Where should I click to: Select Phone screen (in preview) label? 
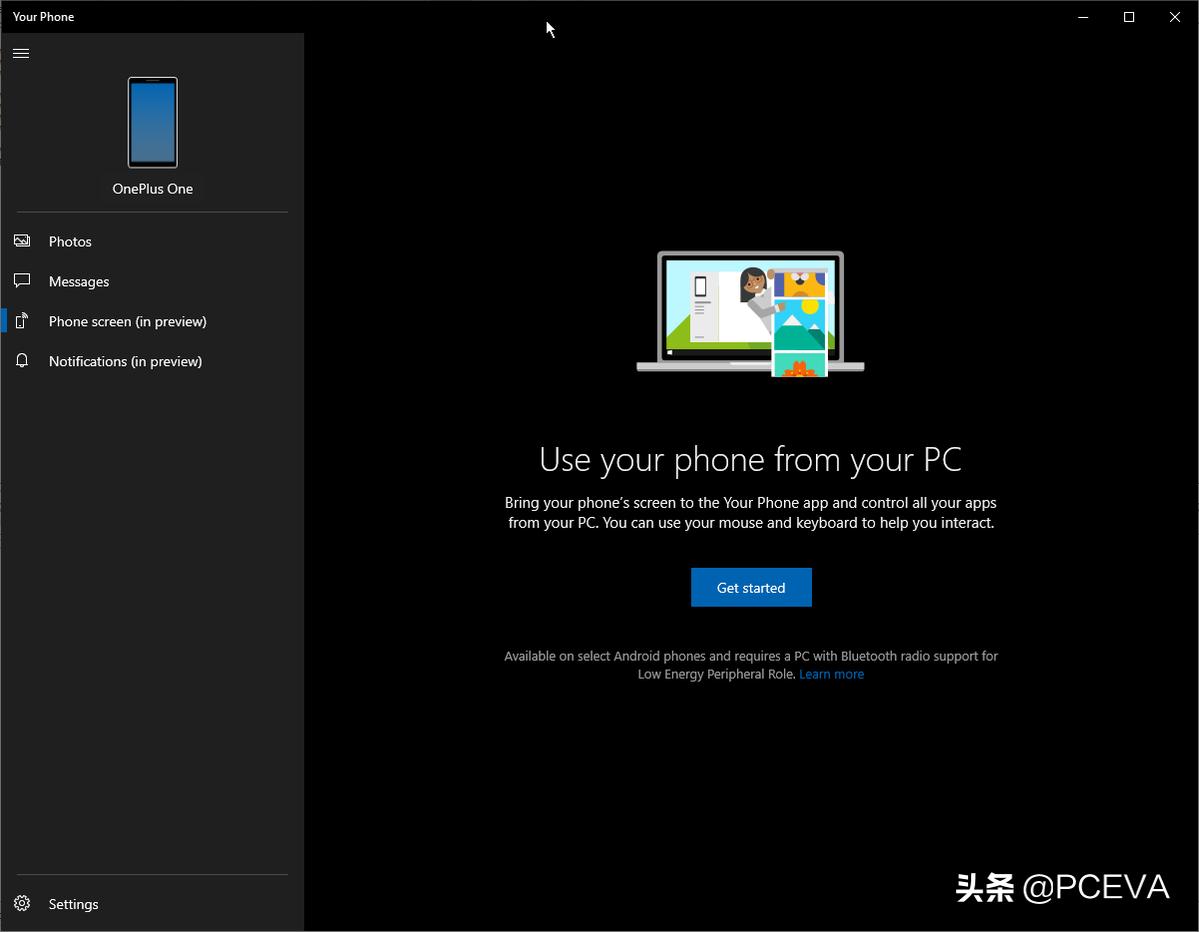[x=127, y=322]
